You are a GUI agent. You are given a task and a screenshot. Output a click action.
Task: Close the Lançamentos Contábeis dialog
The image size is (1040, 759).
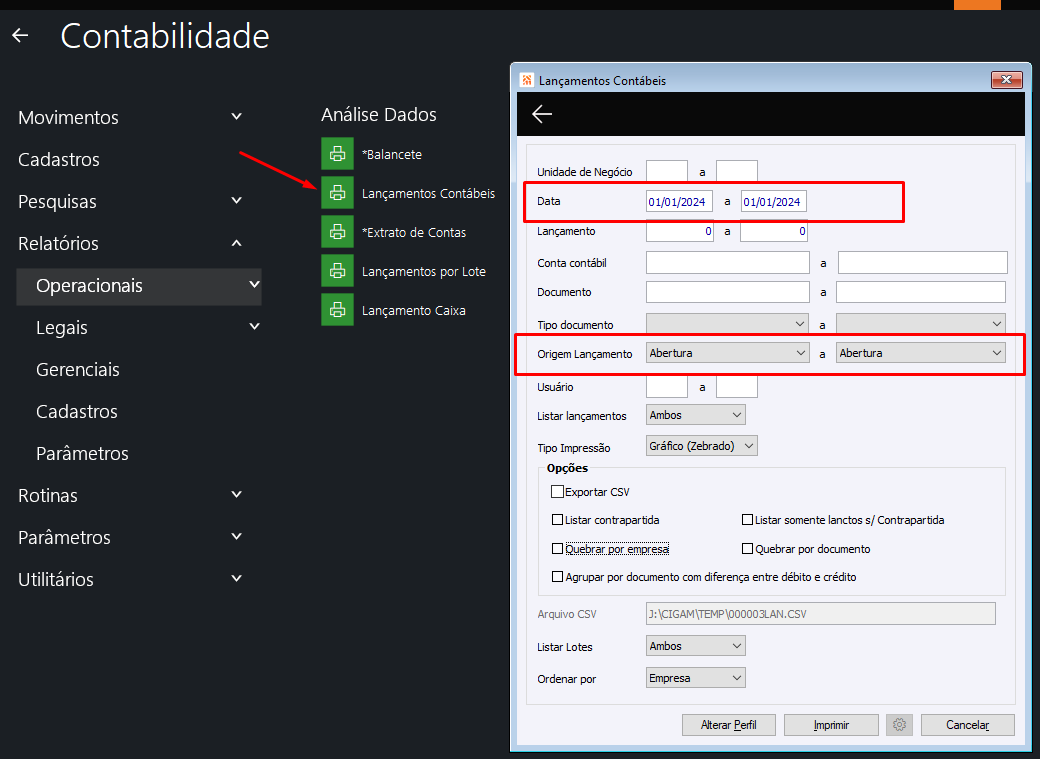click(1006, 80)
